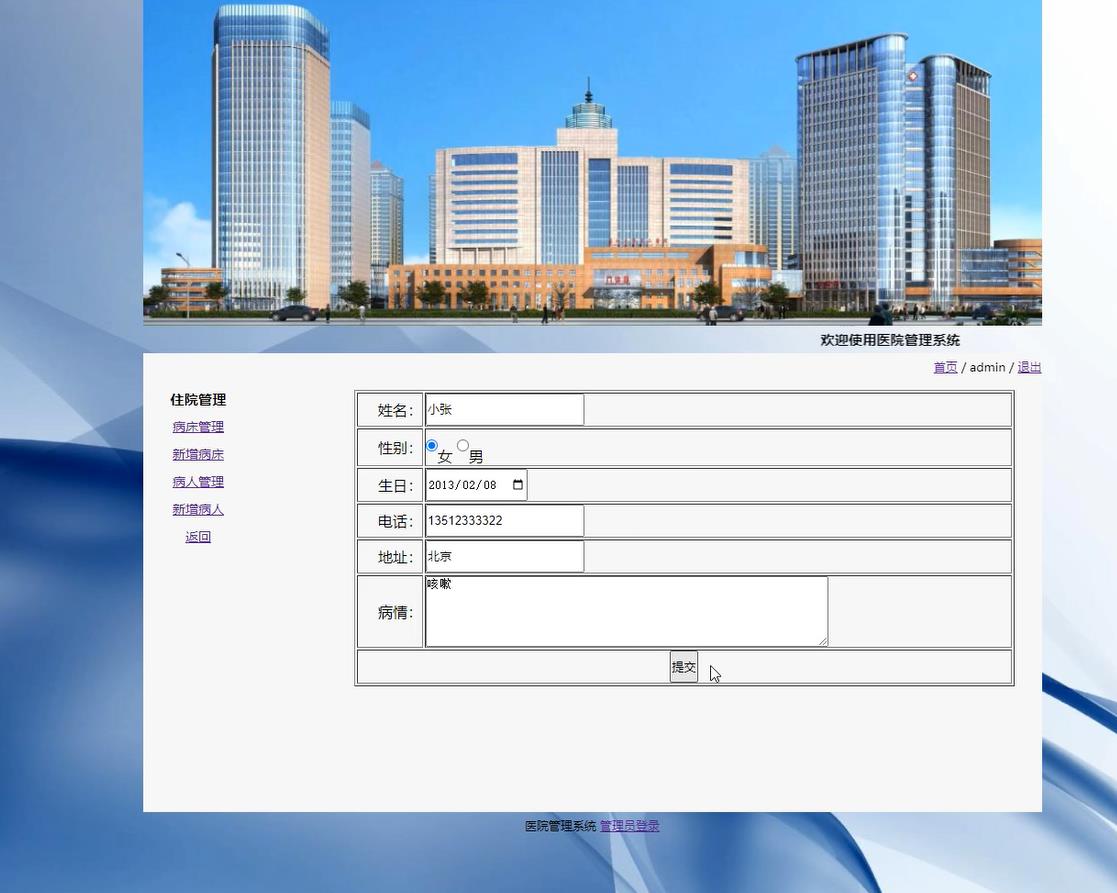Click the hospital banner image
1117x893 pixels.
coord(593,162)
